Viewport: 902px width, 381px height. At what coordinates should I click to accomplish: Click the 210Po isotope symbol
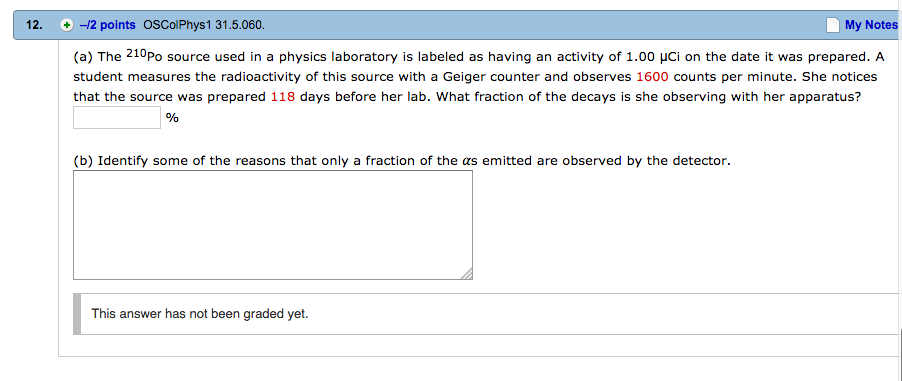(144, 56)
